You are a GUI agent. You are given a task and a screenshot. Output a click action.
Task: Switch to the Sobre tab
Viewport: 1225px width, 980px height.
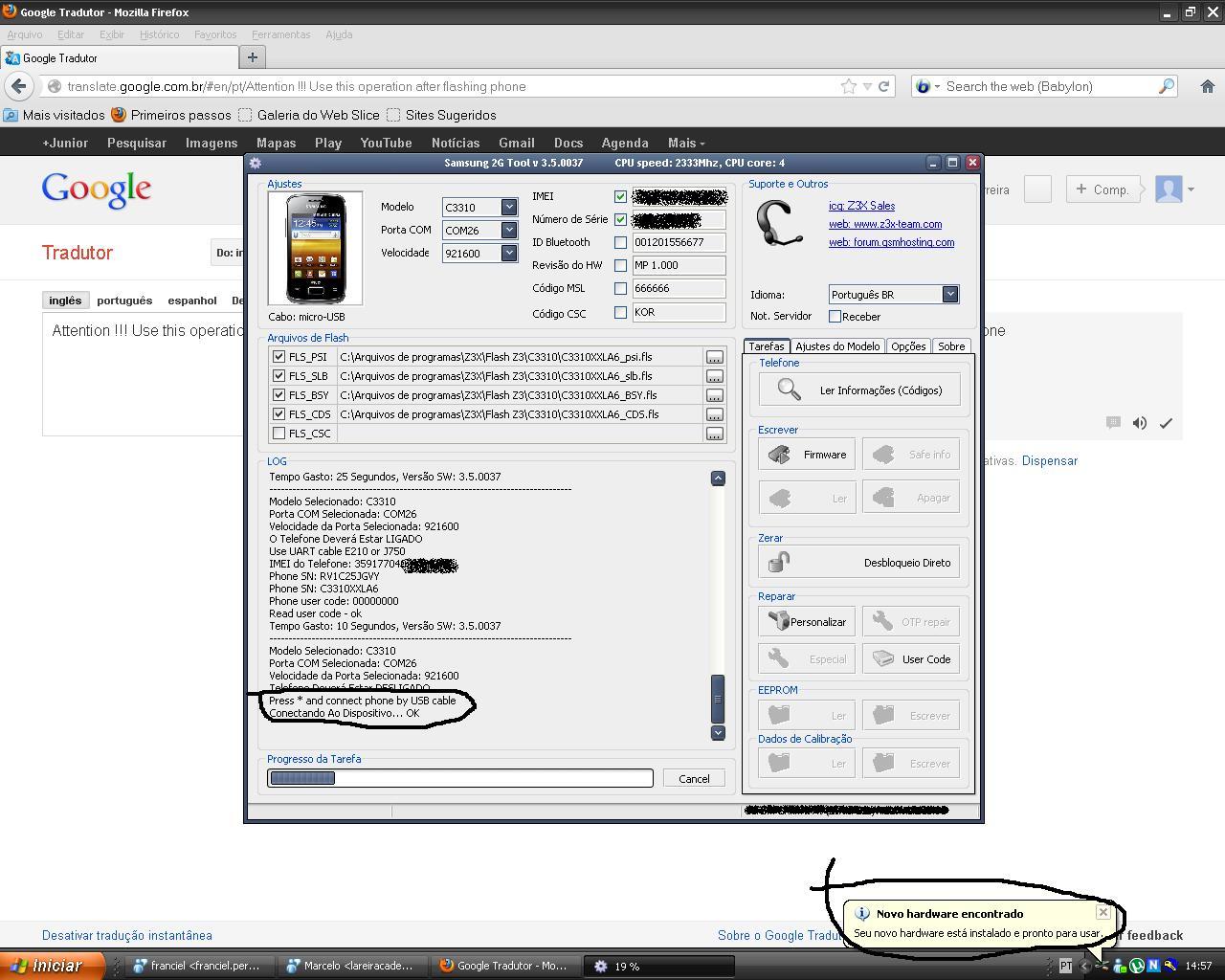(950, 346)
